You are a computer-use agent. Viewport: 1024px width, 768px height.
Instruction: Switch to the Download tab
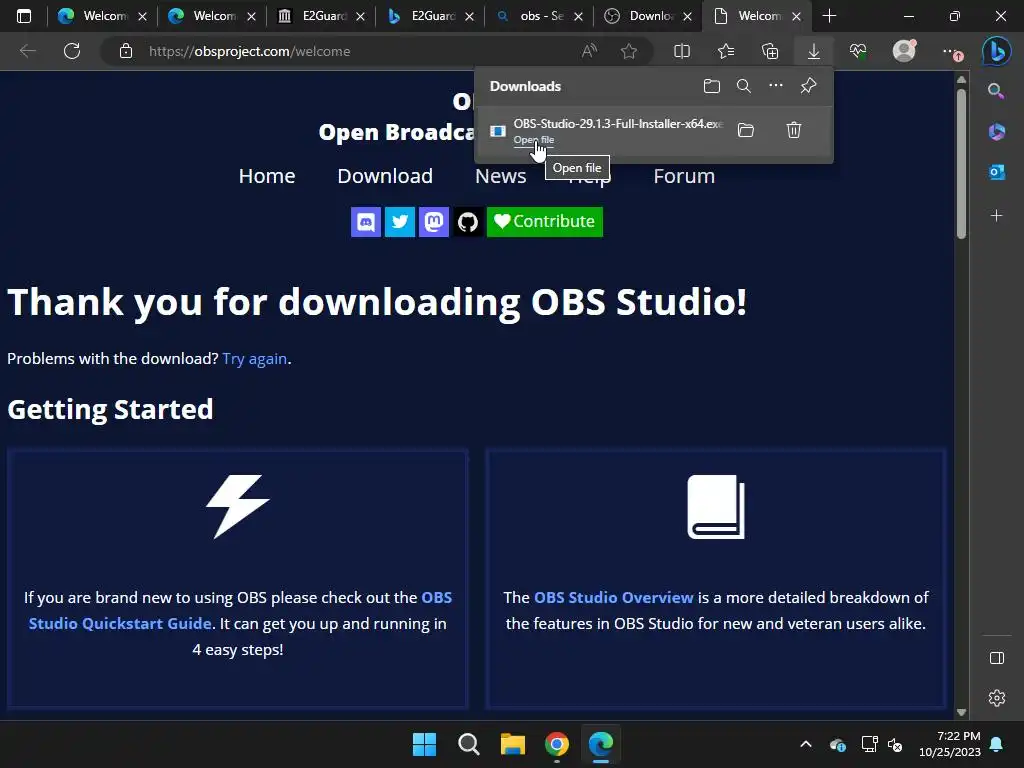[648, 16]
